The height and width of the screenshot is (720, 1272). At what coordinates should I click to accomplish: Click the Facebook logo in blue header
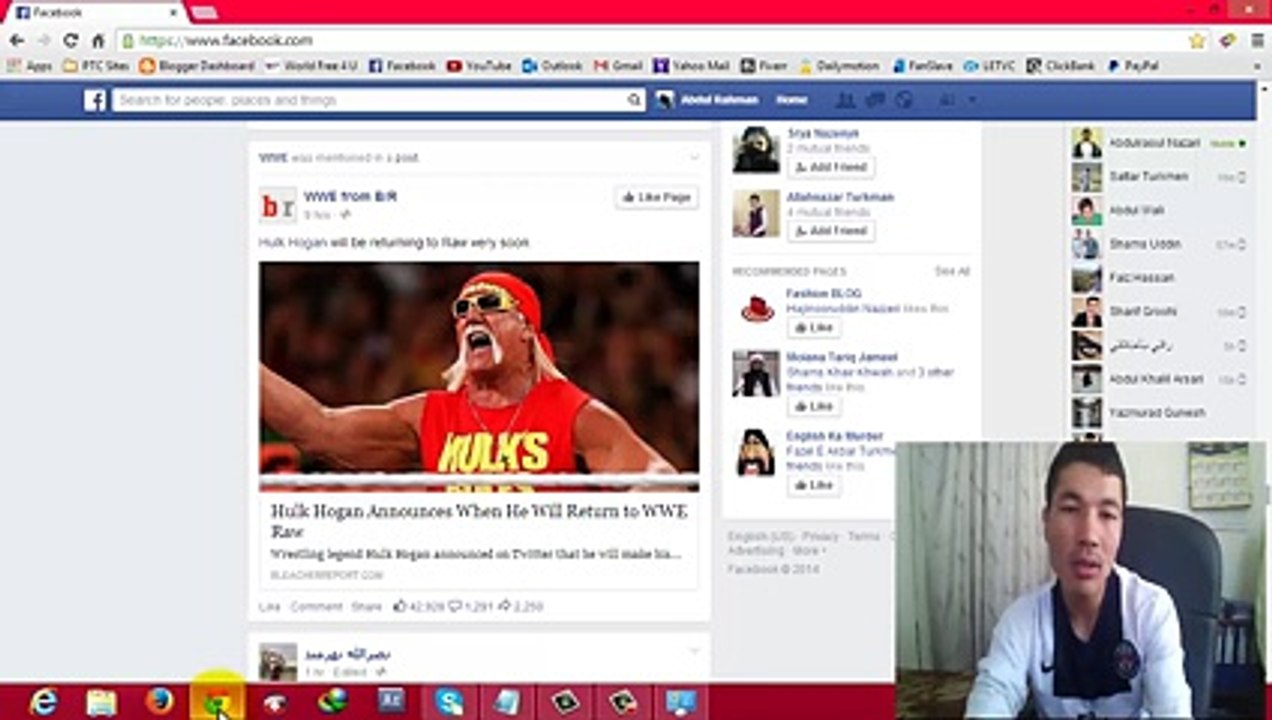point(95,100)
